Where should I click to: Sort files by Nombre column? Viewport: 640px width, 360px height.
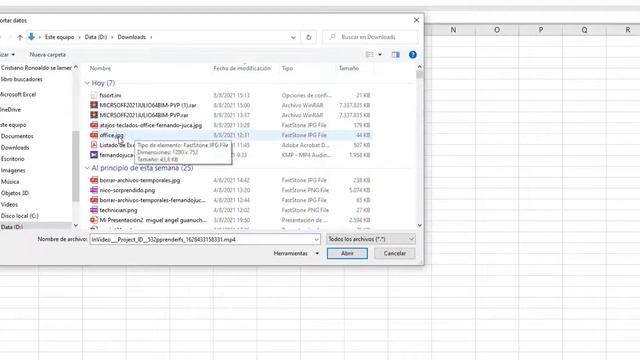click(x=100, y=68)
